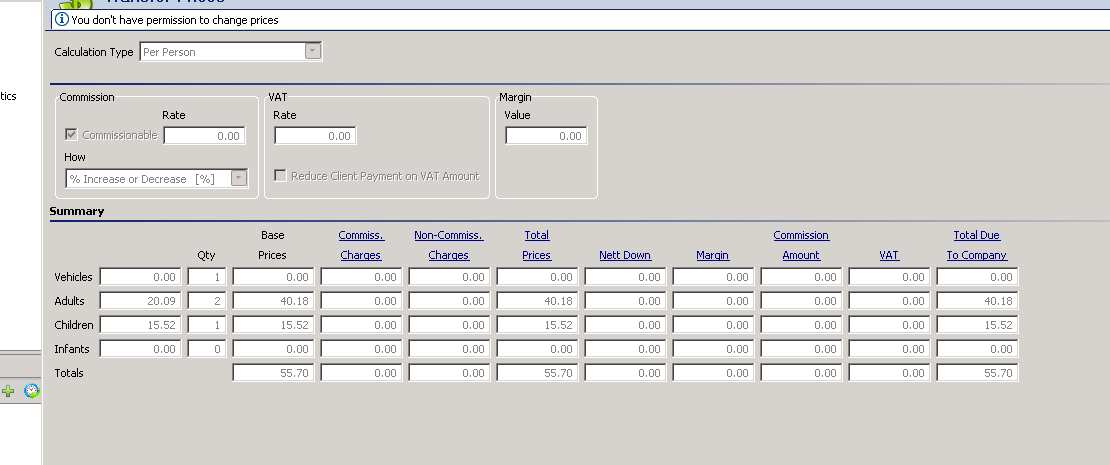Click the Children unit price field 15.52
The image size is (1110, 465).
coord(140,325)
